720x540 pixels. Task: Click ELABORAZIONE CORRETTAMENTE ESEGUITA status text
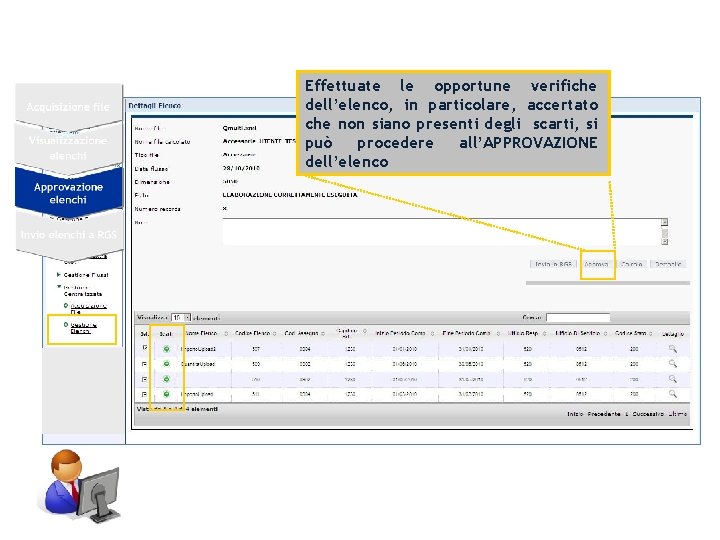290,195
